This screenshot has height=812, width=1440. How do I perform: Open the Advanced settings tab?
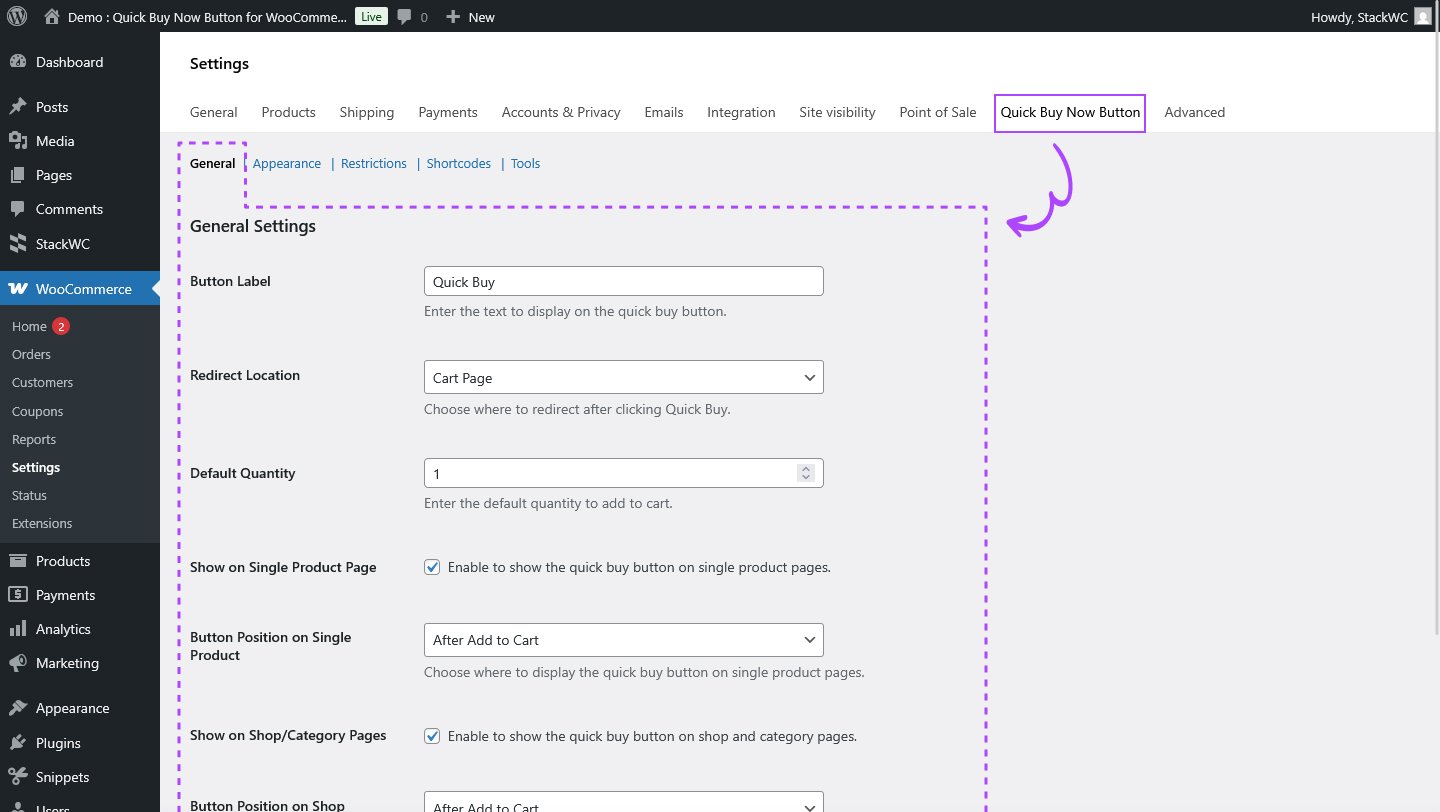pos(1194,112)
